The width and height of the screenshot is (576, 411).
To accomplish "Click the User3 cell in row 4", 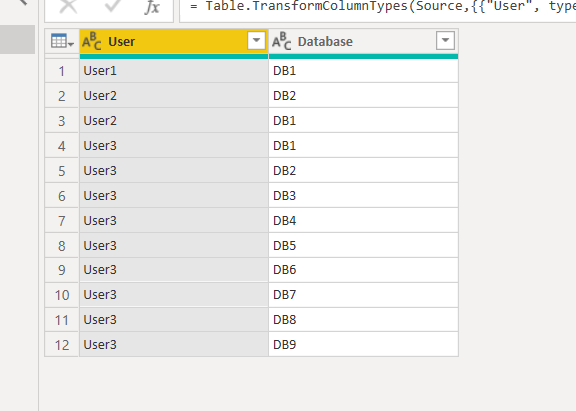I will (x=174, y=146).
